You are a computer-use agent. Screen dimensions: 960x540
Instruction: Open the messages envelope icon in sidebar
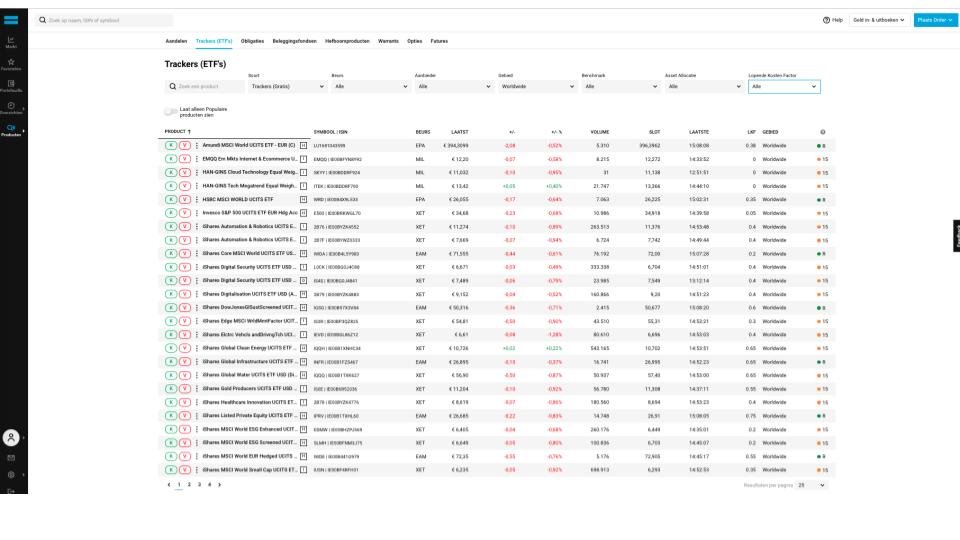click(x=11, y=457)
